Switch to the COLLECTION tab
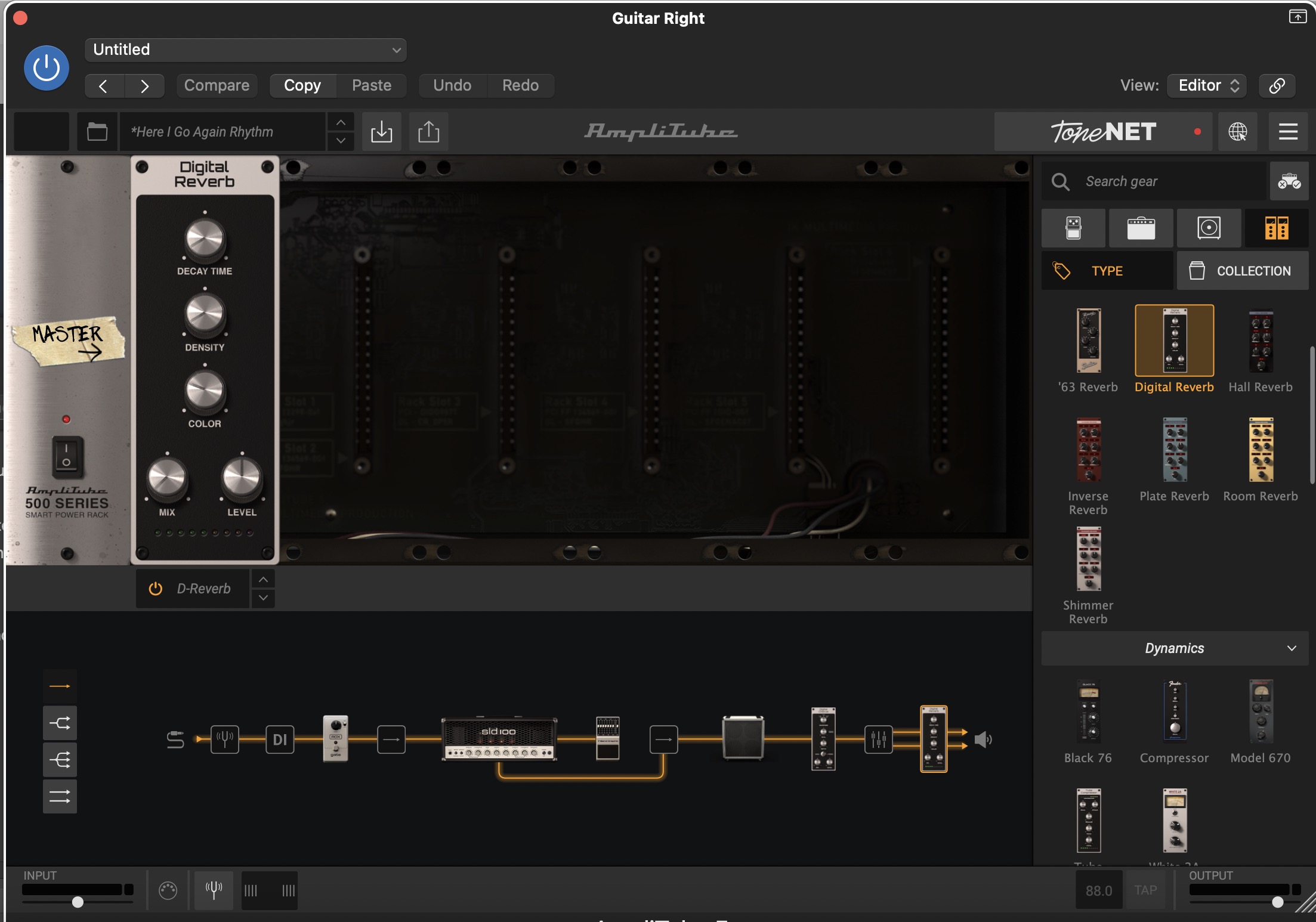Screen dimensions: 1316x922 click(x=1243, y=271)
